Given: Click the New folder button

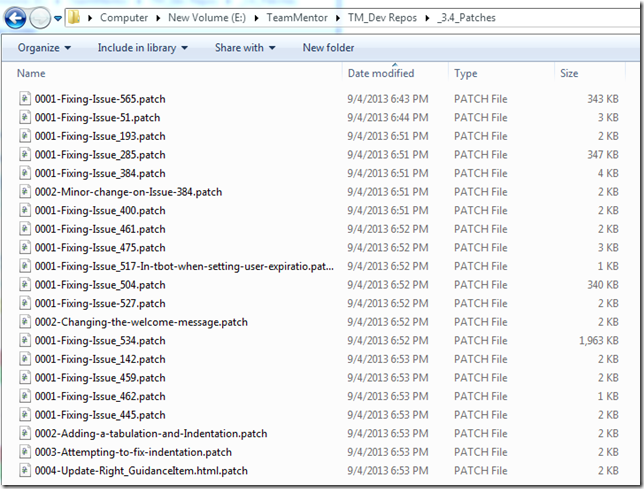Looking at the screenshot, I should 328,47.
